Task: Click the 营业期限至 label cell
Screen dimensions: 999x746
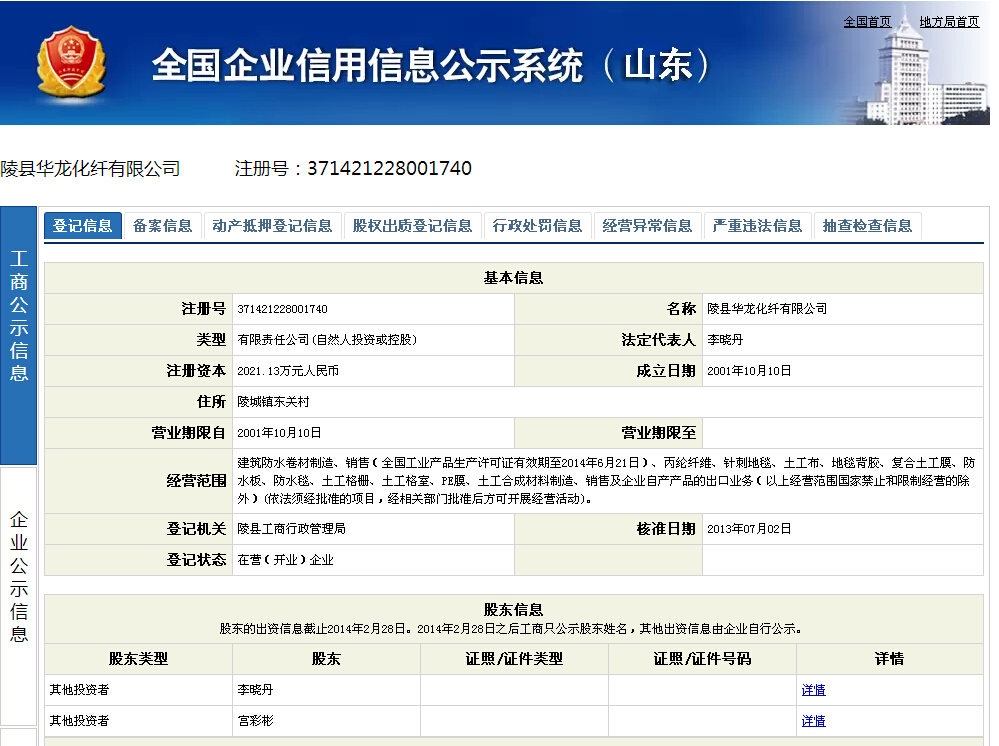Action: point(608,433)
